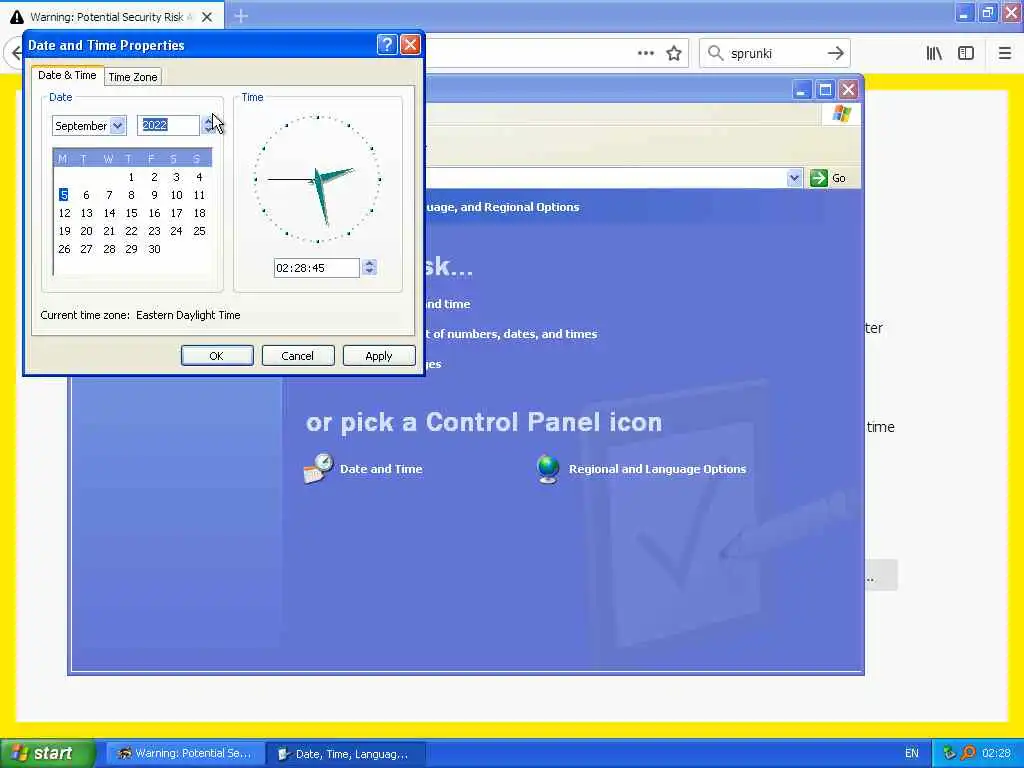Switch to the Time Zone tab
Viewport: 1024px width, 768px height.
click(133, 77)
